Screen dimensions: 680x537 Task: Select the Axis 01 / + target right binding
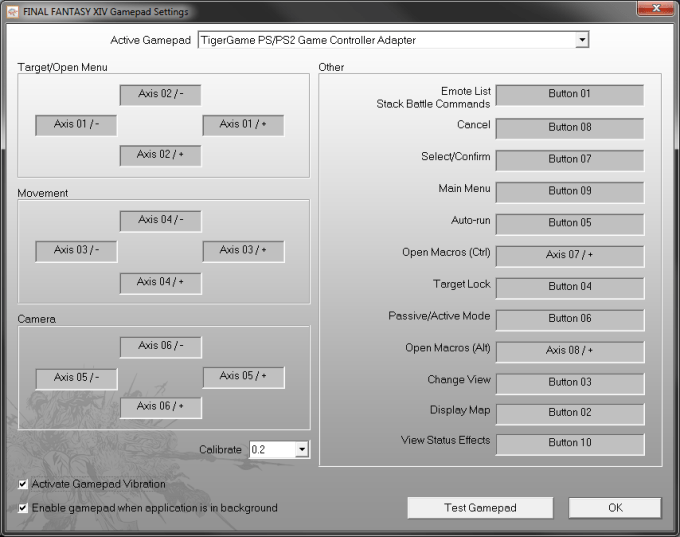coord(243,125)
